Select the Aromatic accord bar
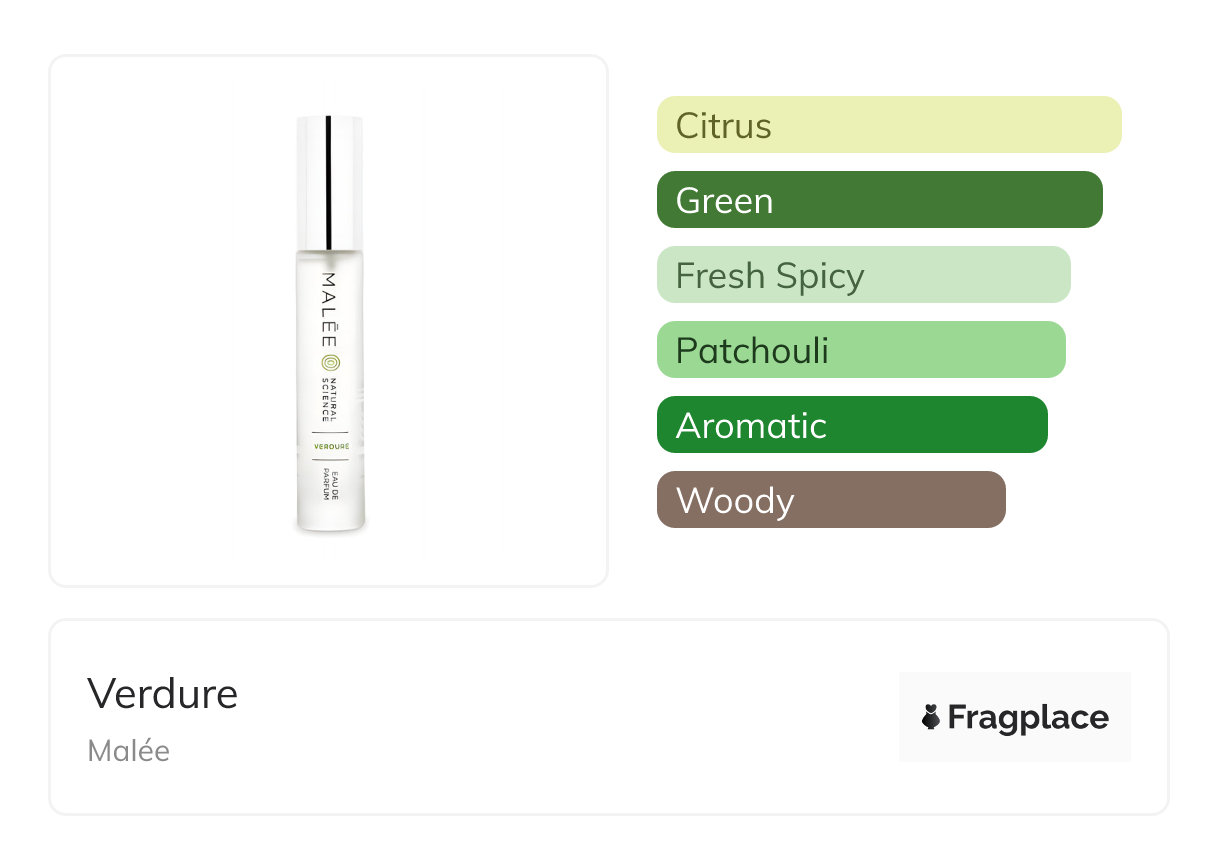 tap(851, 425)
